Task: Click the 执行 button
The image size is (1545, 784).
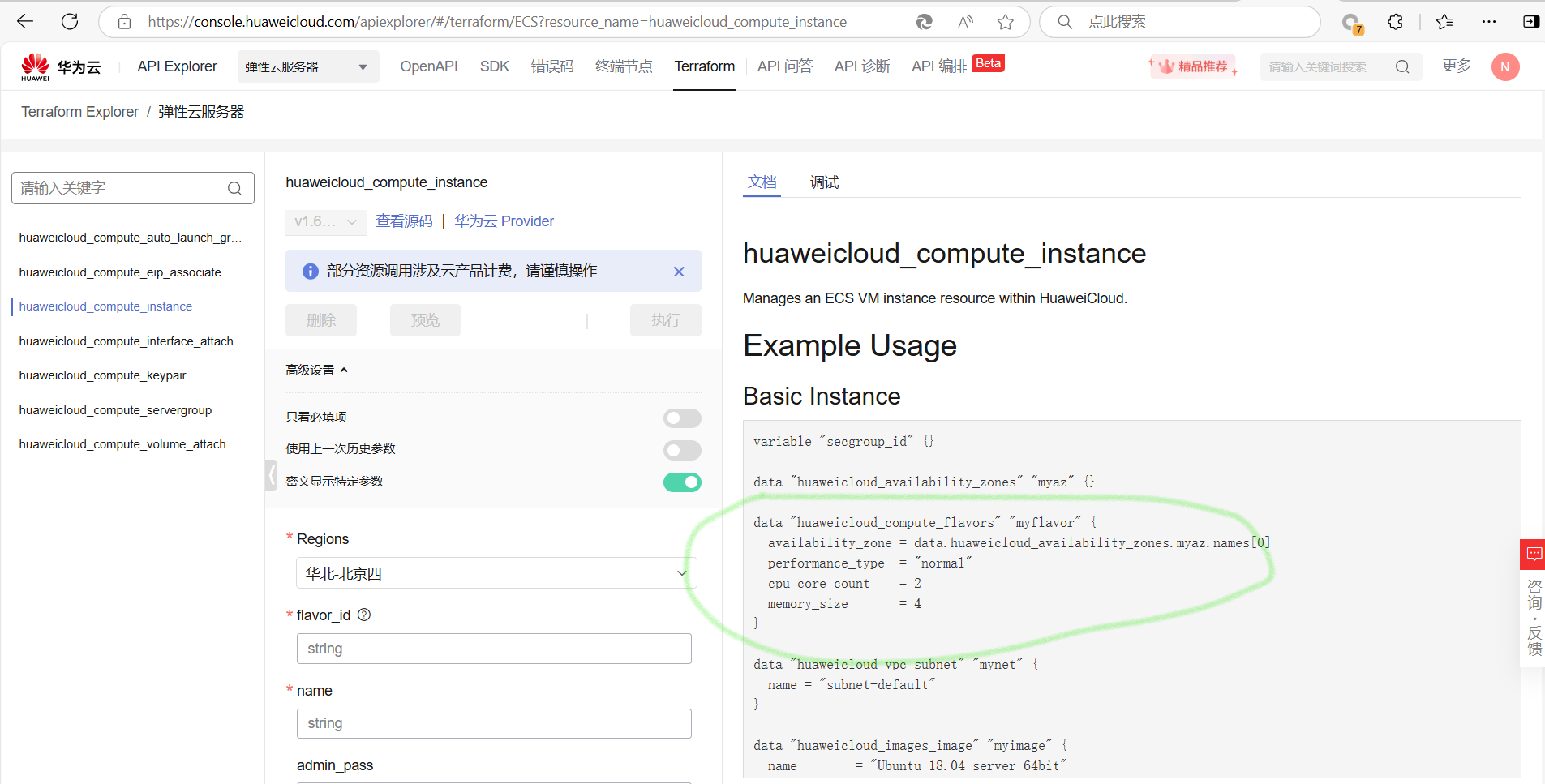Action: pos(666,320)
